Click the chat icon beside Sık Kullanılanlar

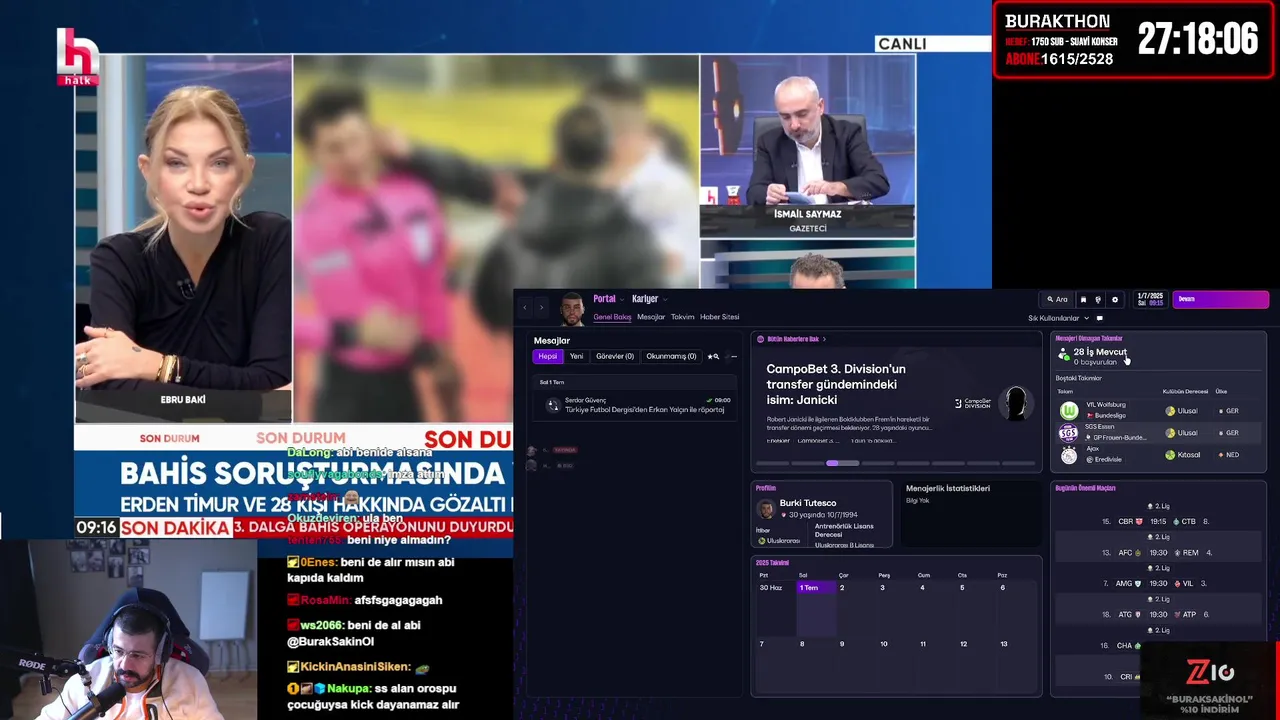tap(1099, 318)
